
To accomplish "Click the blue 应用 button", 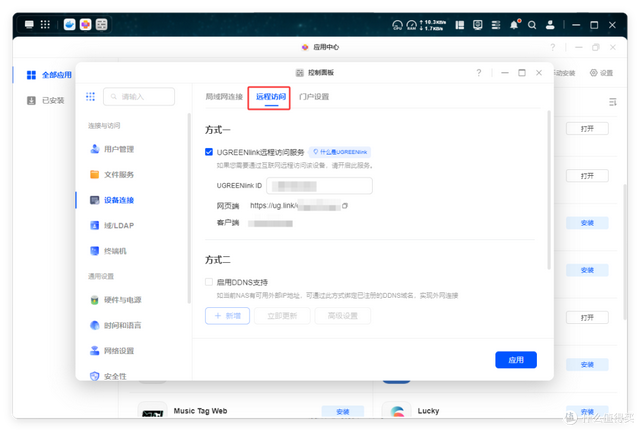I will (x=516, y=360).
